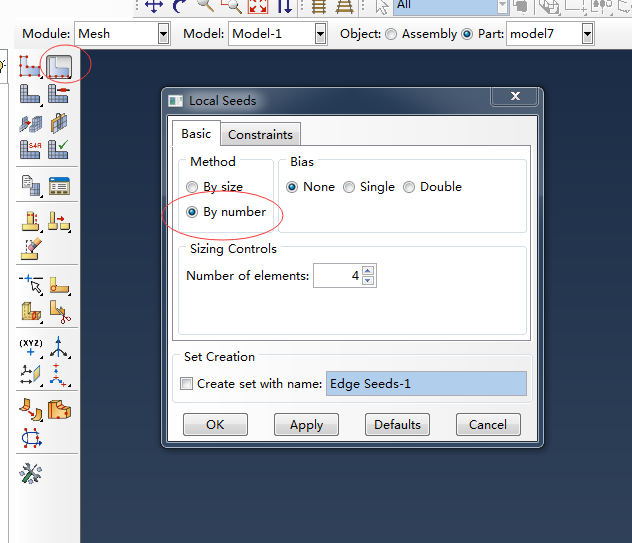Open the wrench tools icon

[x=31, y=473]
